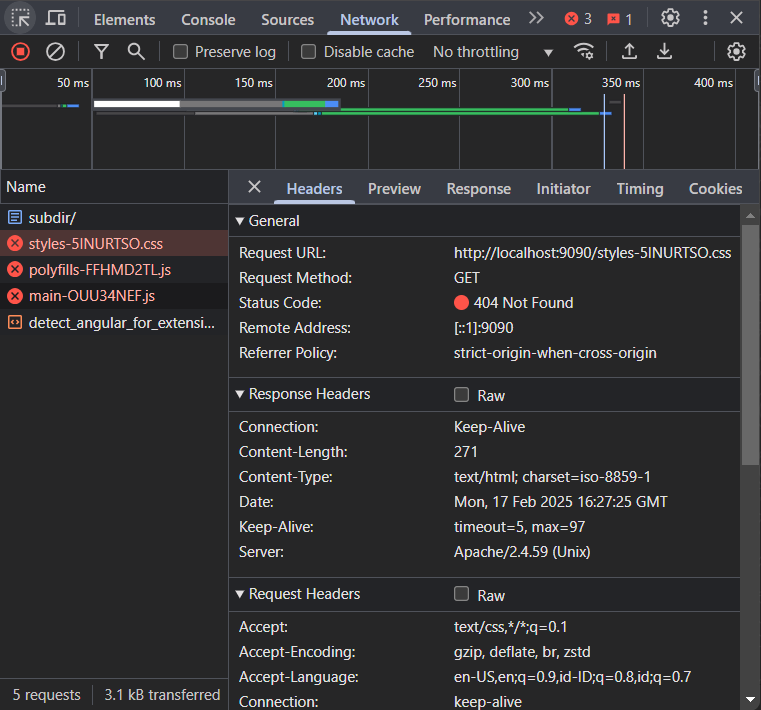Open network search magnifier icon
This screenshot has height=710, width=761.
point(136,52)
